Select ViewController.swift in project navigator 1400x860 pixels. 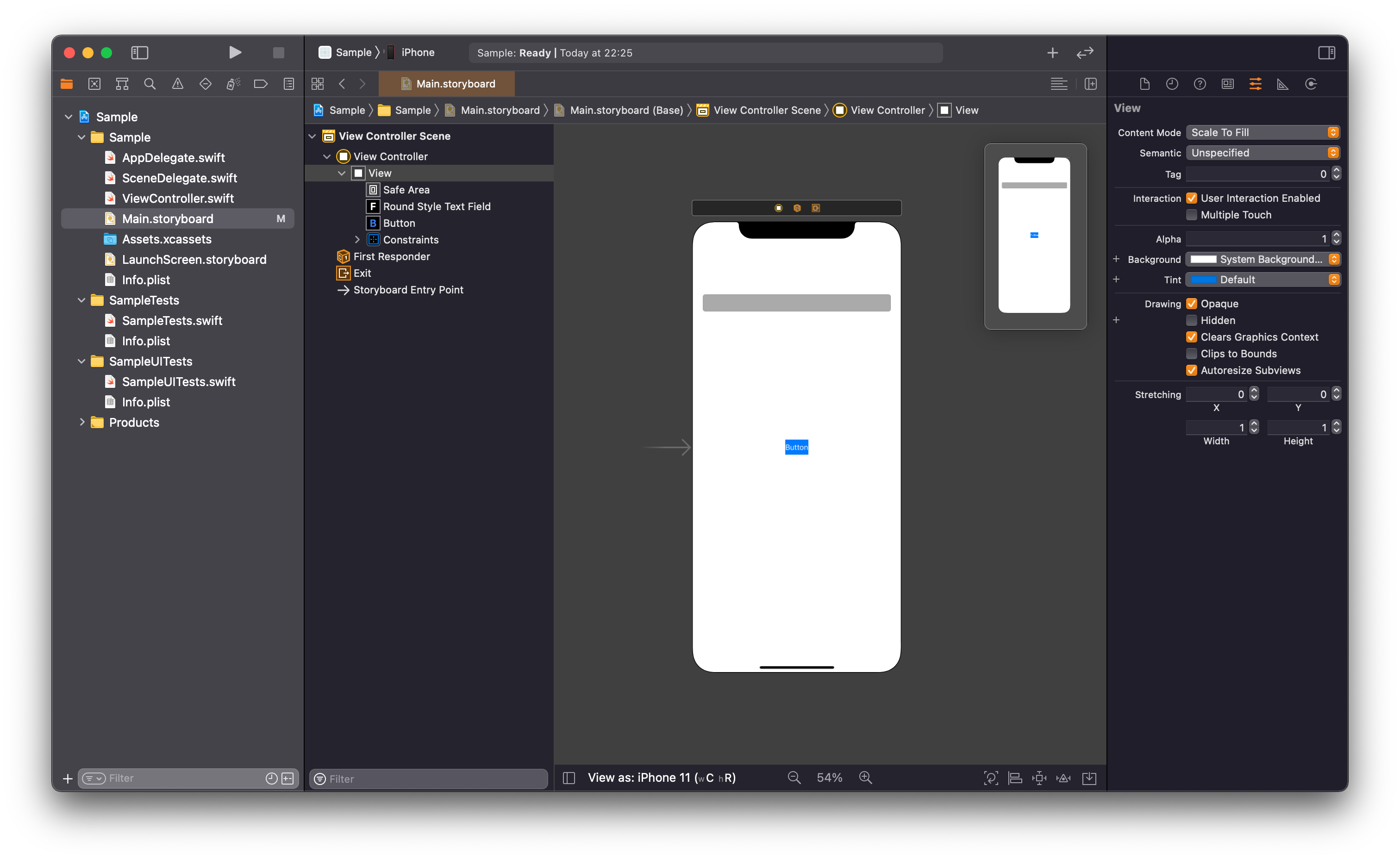pyautogui.click(x=177, y=199)
